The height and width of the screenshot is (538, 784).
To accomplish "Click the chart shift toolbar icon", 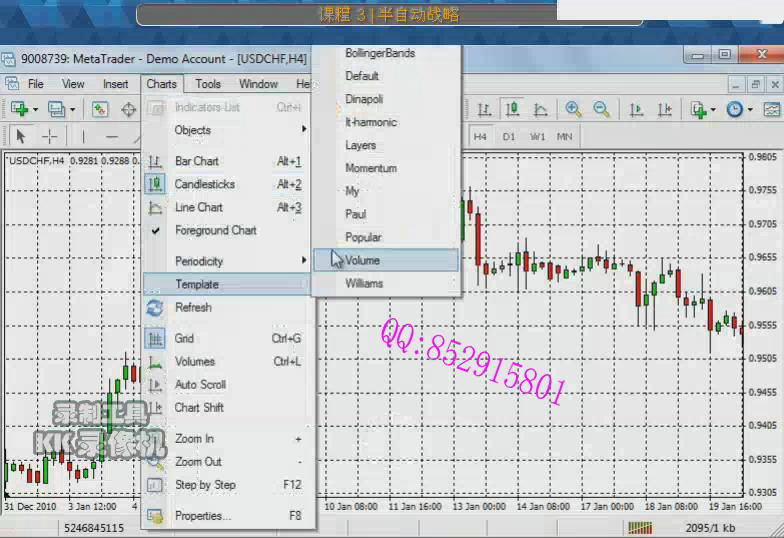I will (664, 109).
